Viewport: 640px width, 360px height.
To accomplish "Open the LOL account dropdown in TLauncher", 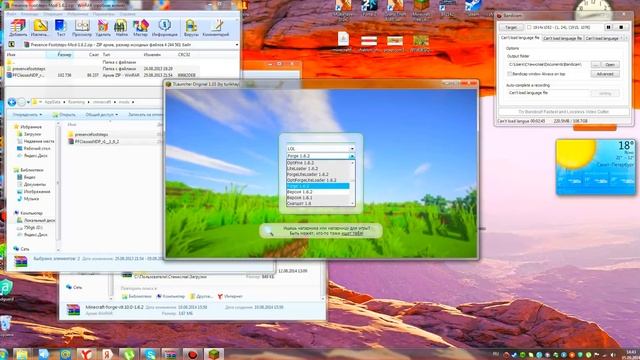I will [352, 149].
